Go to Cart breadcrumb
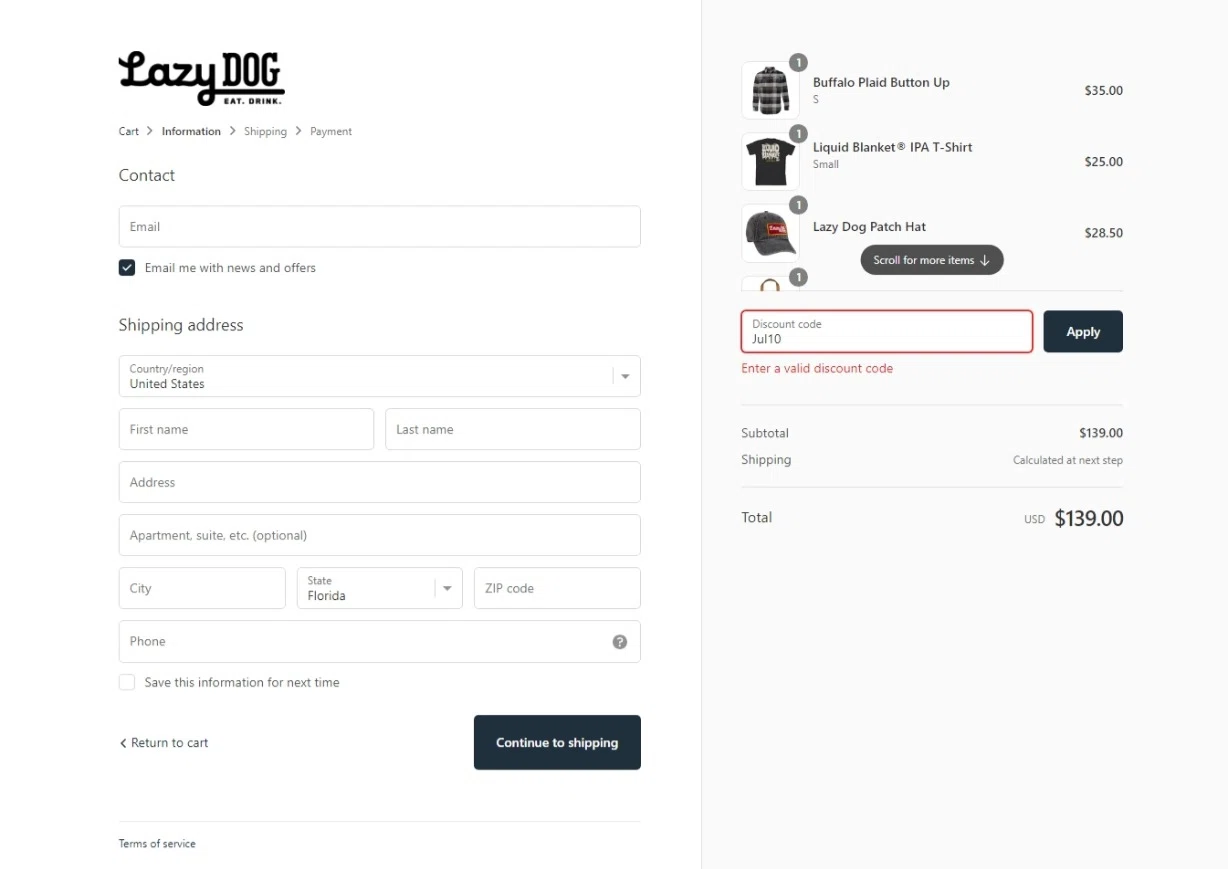The height and width of the screenshot is (869, 1228). [x=129, y=131]
